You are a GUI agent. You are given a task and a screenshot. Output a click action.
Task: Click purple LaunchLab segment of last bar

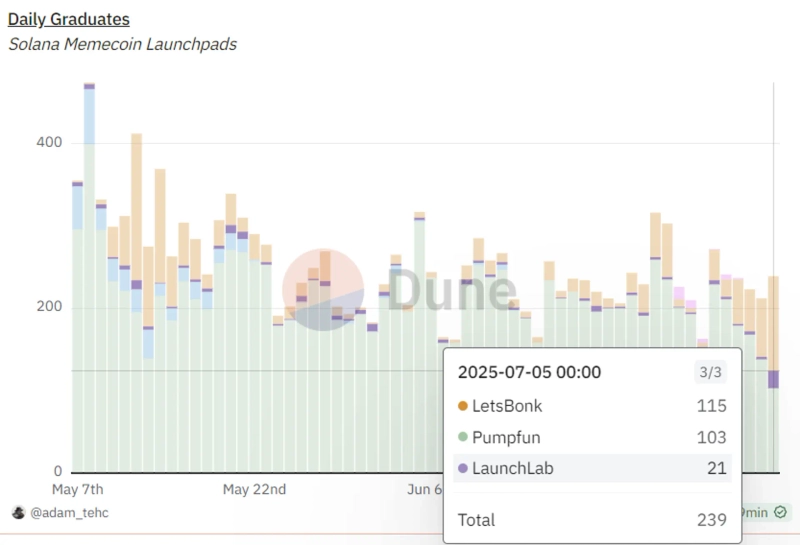(x=773, y=379)
